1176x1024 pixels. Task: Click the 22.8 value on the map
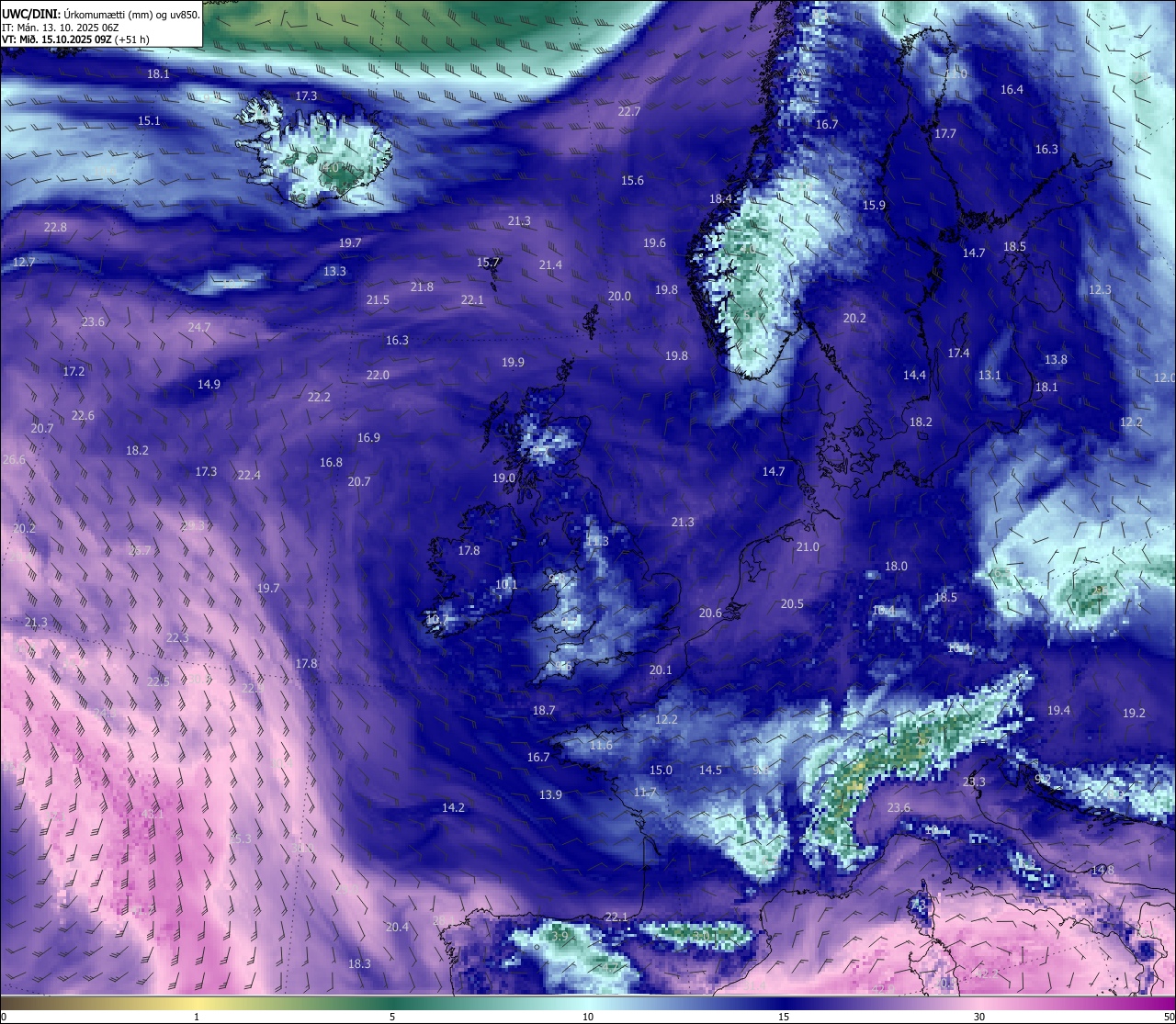coord(55,228)
